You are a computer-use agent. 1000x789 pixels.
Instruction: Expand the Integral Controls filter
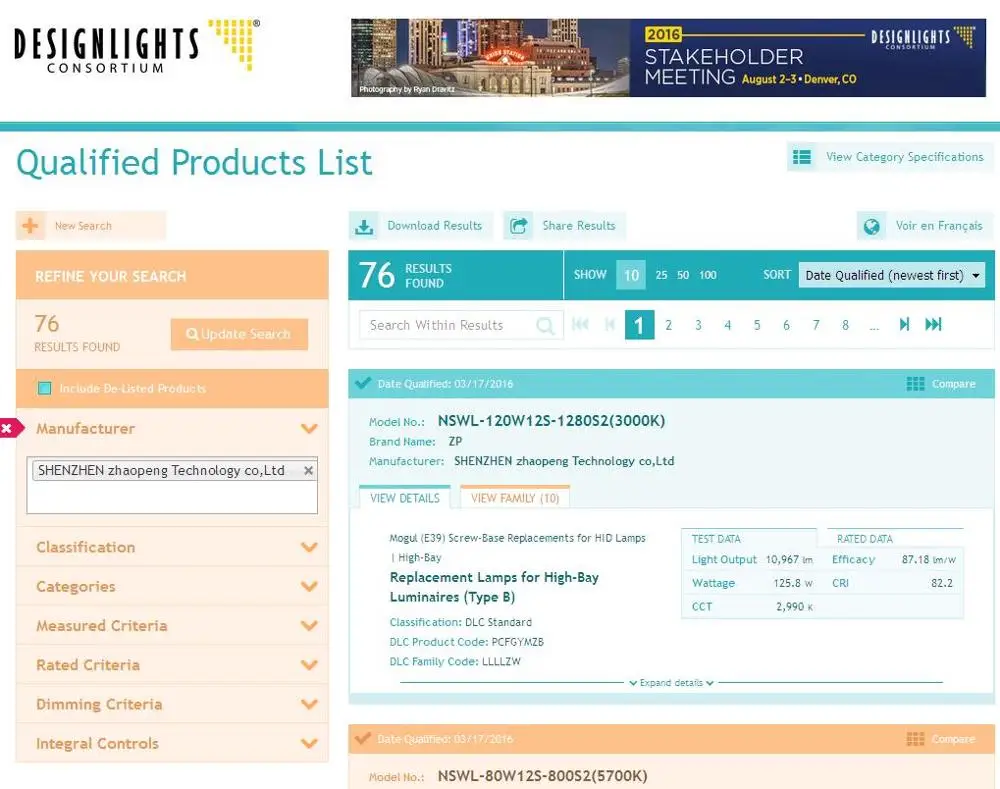click(x=172, y=743)
